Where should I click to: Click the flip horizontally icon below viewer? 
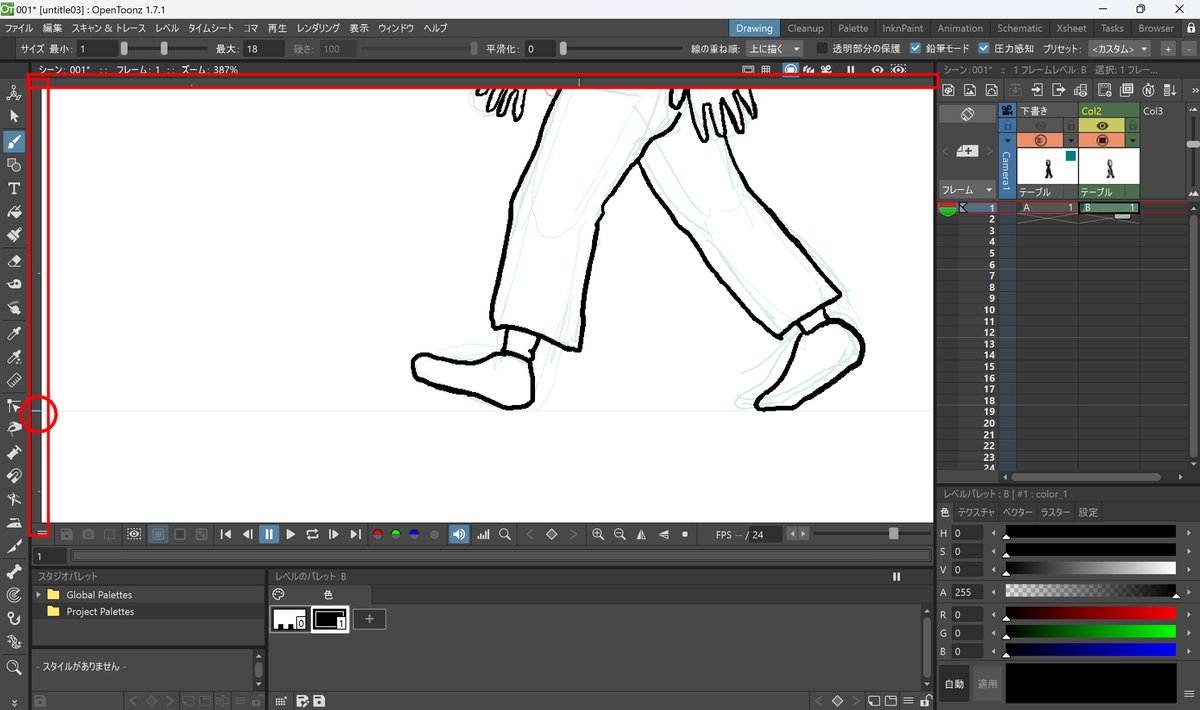[x=642, y=535]
